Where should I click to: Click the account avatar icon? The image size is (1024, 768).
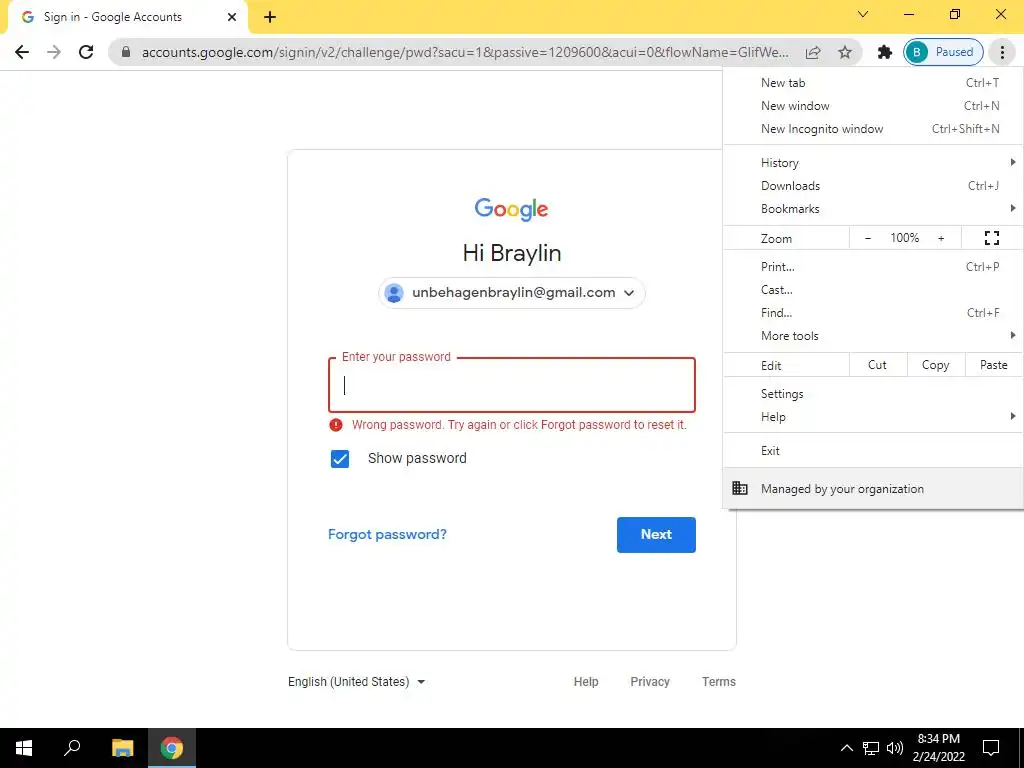coord(394,293)
